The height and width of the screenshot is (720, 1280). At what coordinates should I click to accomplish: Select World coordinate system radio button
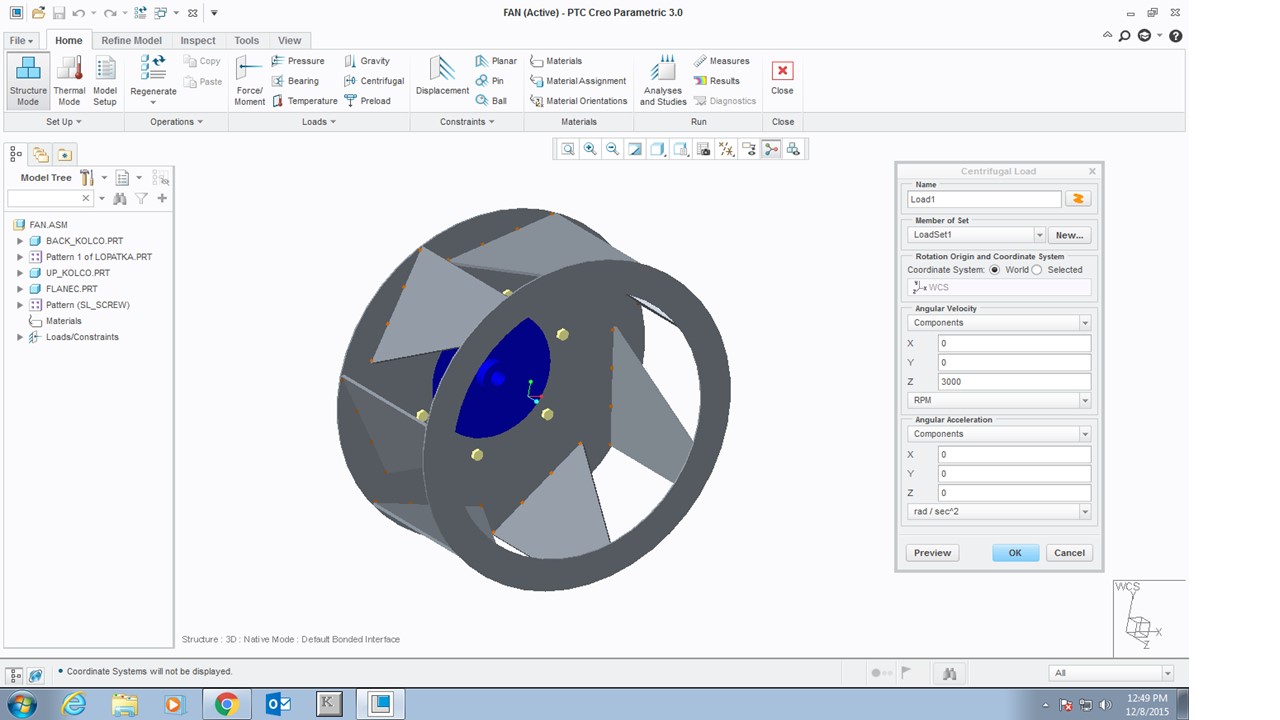[995, 270]
